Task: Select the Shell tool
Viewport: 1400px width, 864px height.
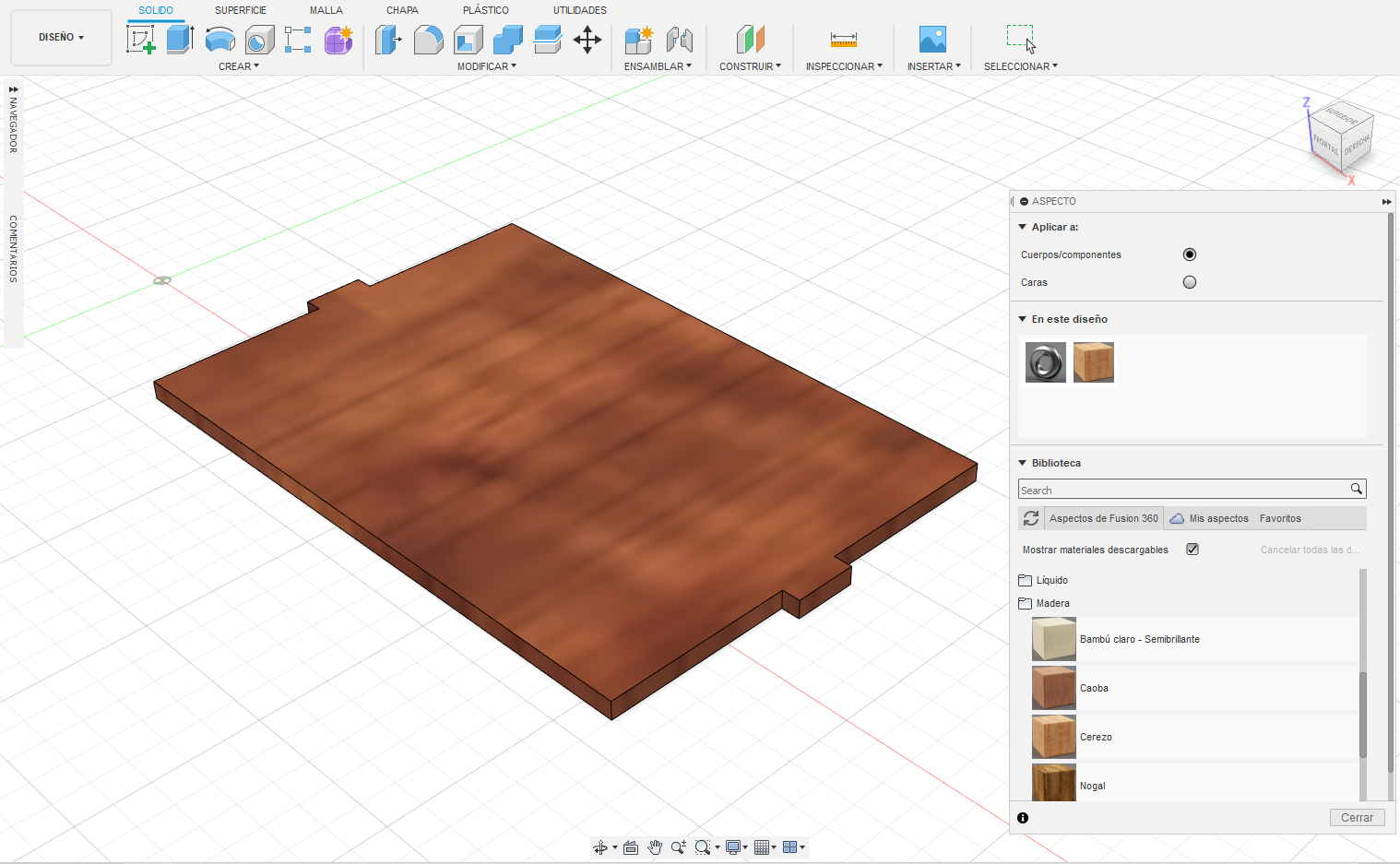Action: (x=468, y=40)
